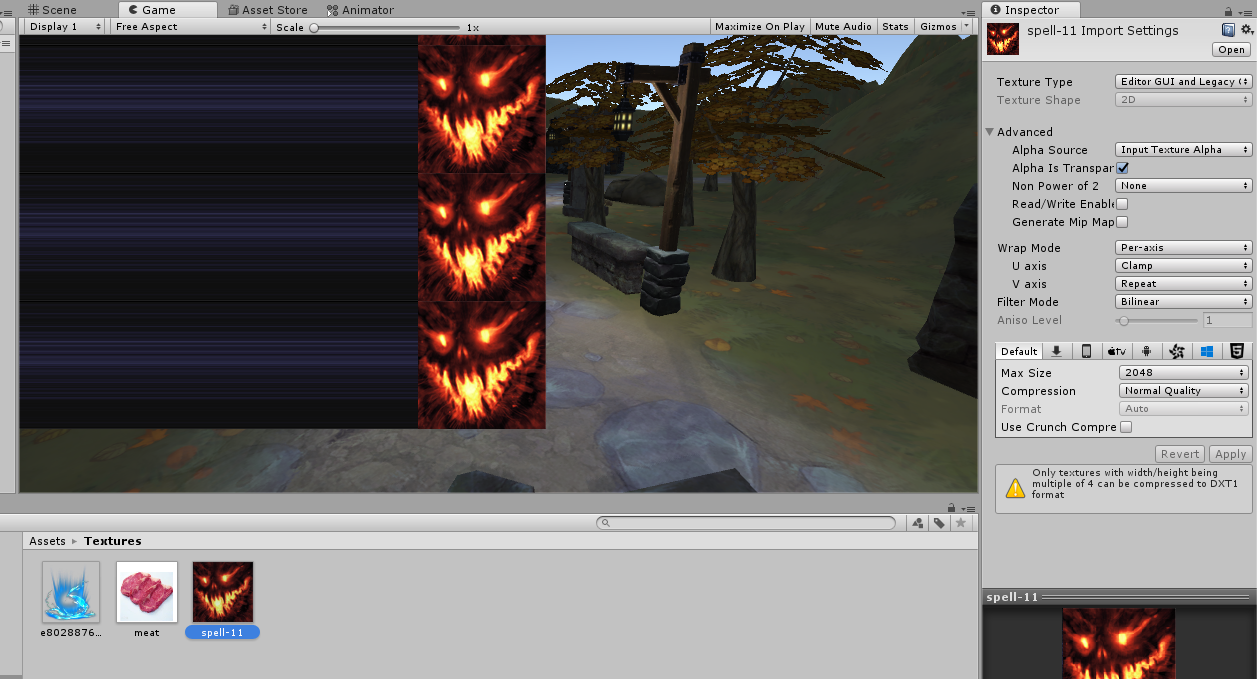Select the spell-11 texture thumbnail

point(223,592)
